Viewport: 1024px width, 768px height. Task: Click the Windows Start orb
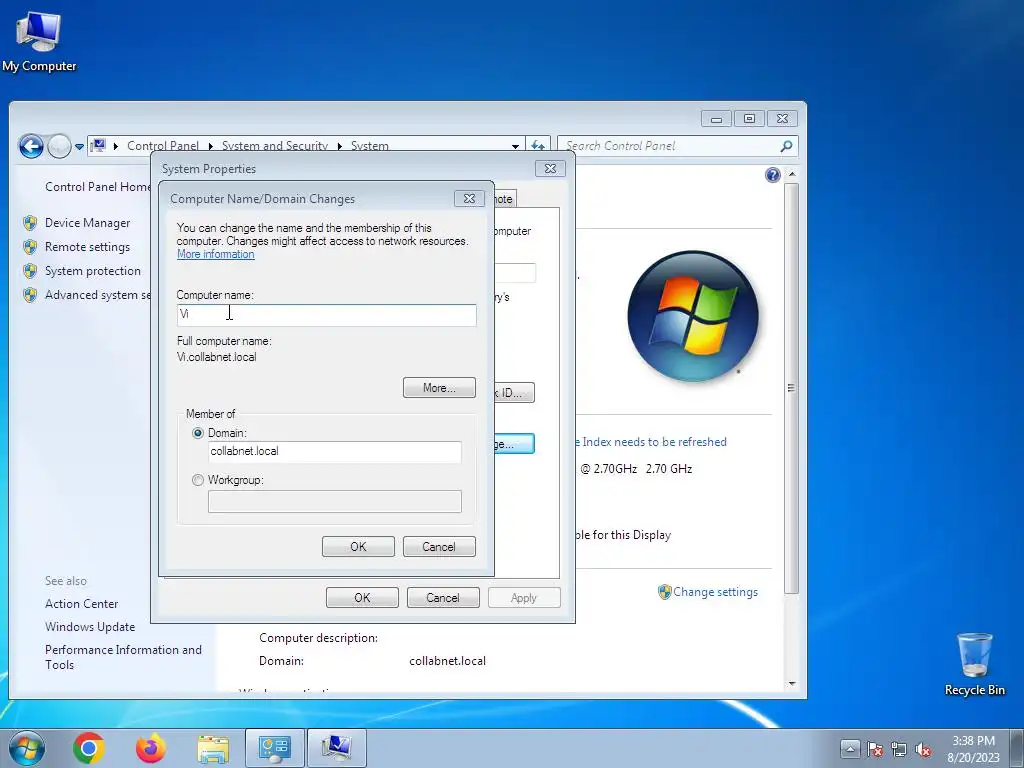[27, 748]
